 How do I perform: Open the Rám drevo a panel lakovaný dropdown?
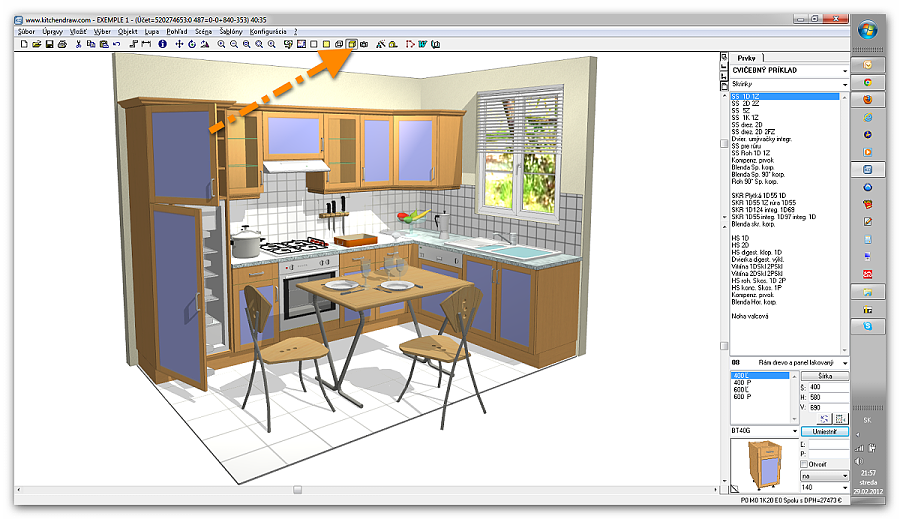pos(844,363)
